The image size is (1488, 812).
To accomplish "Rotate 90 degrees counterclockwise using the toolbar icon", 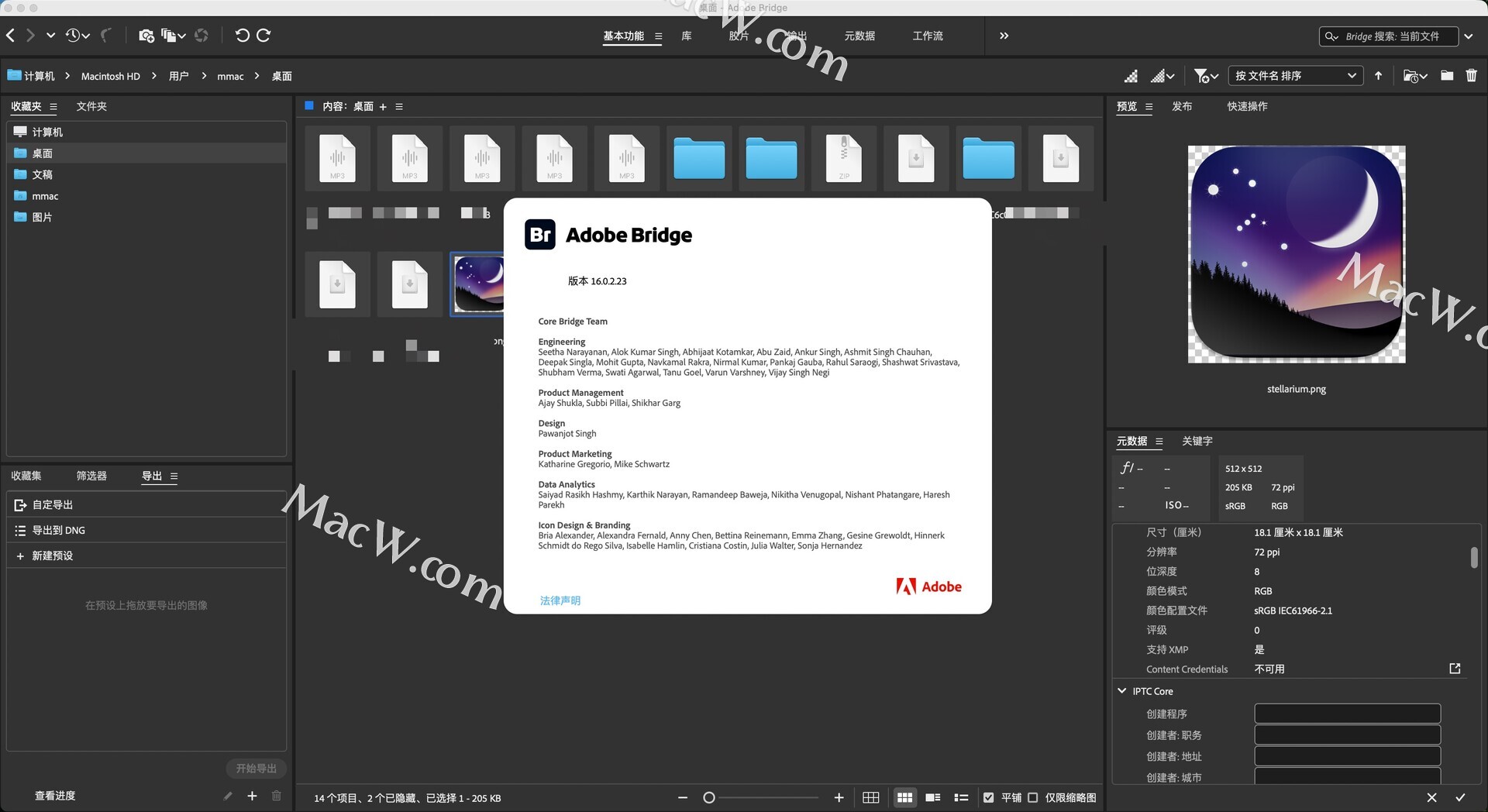I will [242, 36].
